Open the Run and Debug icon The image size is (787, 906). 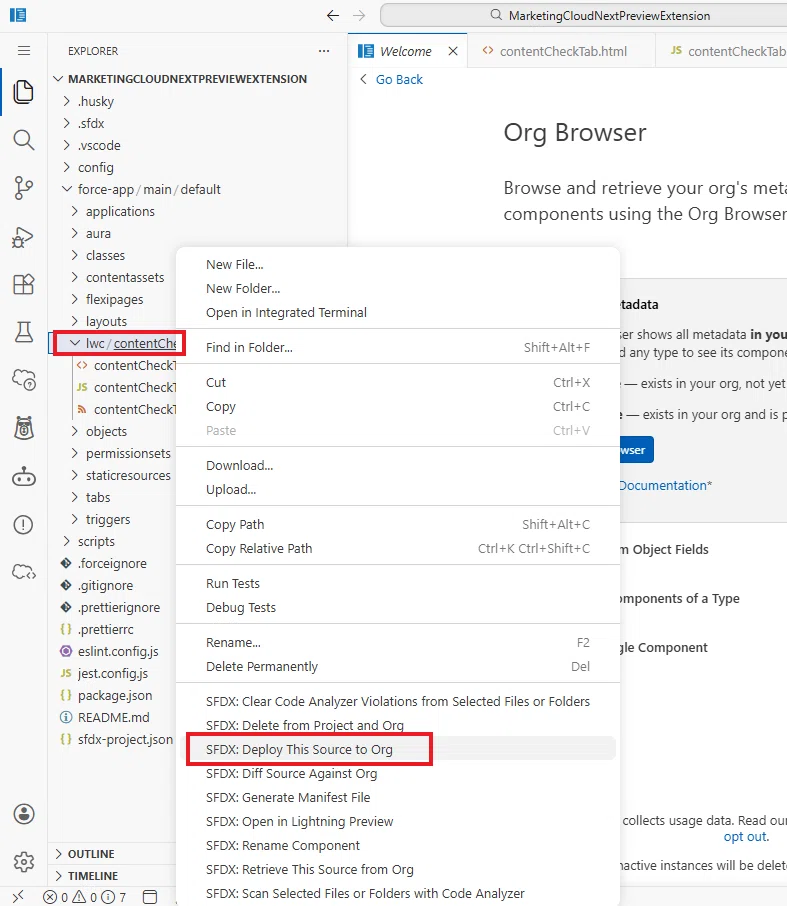24,236
